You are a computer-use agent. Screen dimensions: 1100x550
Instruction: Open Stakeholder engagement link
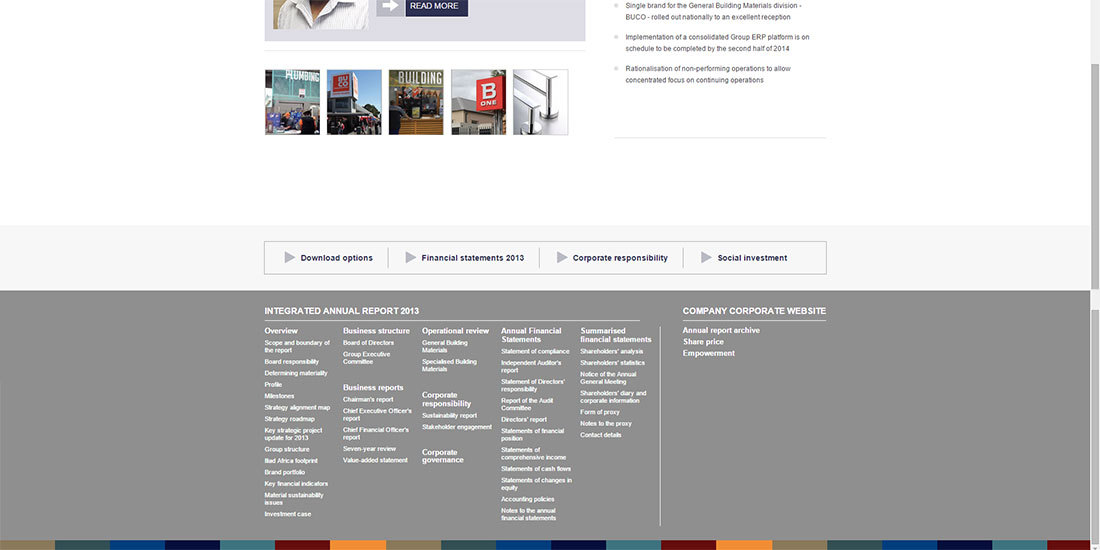pyautogui.click(x=457, y=427)
